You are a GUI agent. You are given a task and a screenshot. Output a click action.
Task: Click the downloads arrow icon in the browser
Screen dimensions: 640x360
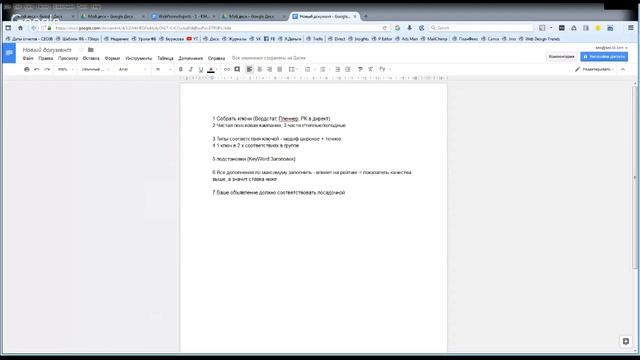(x=409, y=28)
